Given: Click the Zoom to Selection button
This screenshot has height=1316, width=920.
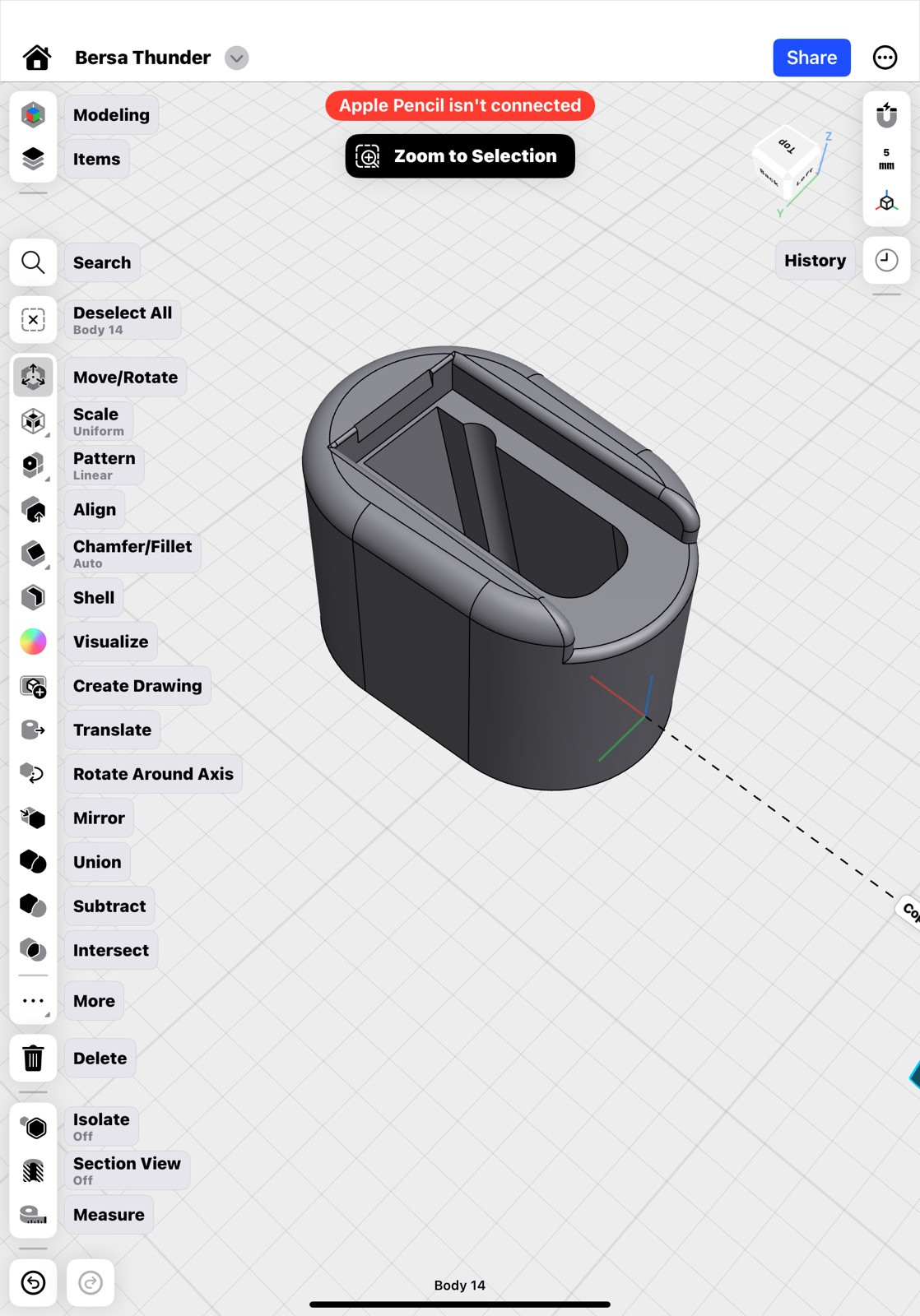Looking at the screenshot, I should (x=460, y=156).
